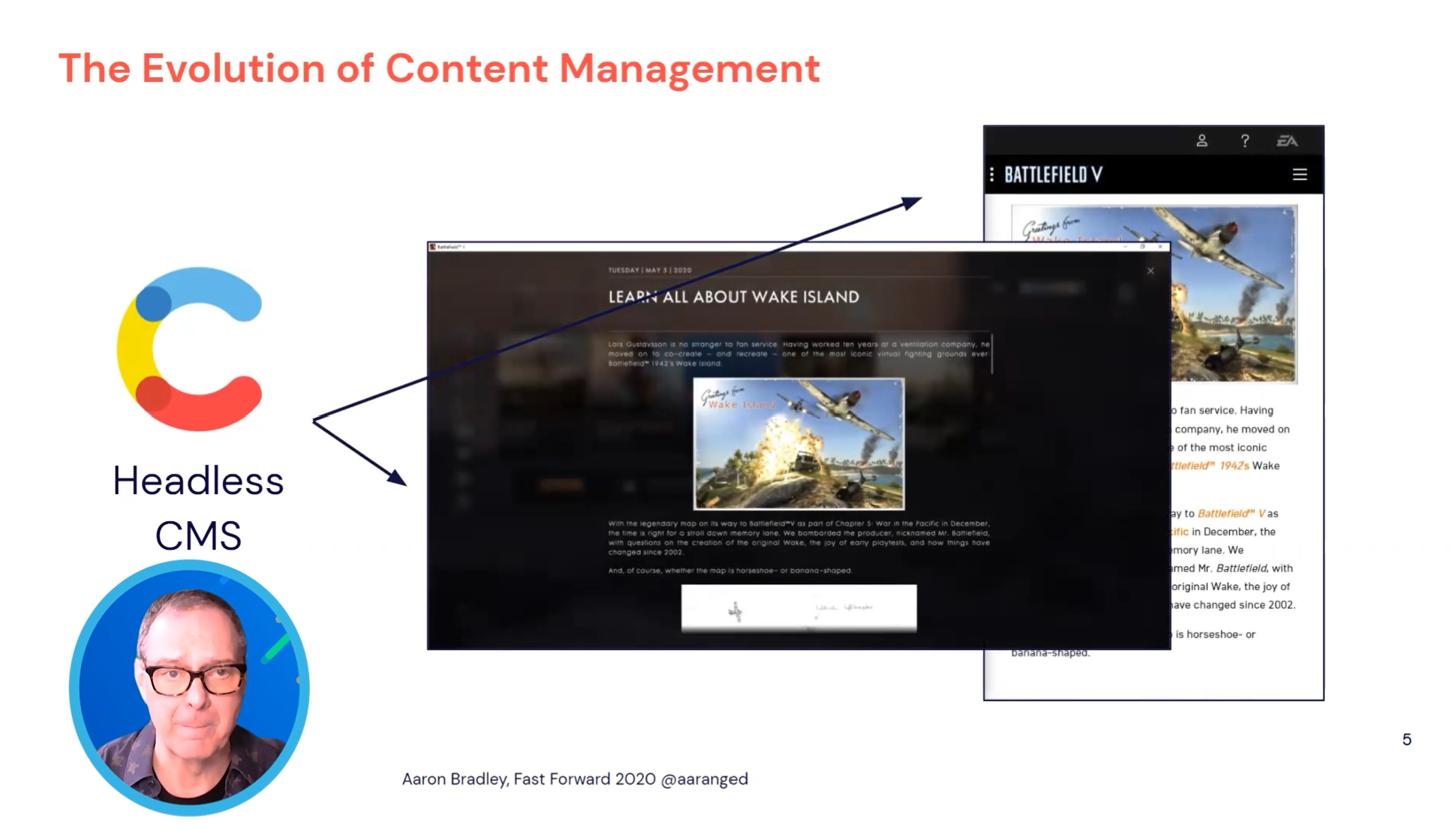Viewport: 1456px width, 829px height.
Task: Click the BATTLEFIELD V logo text
Action: point(1053,174)
